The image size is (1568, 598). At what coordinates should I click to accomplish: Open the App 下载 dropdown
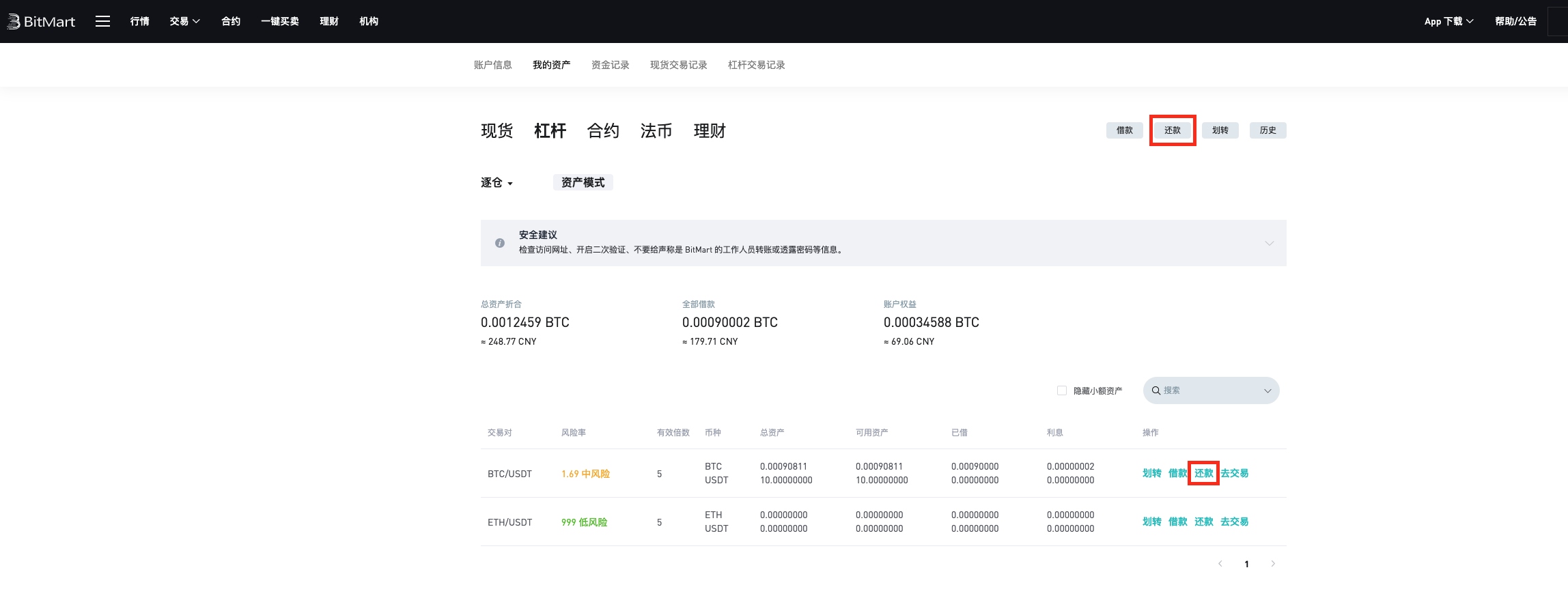tap(1448, 21)
